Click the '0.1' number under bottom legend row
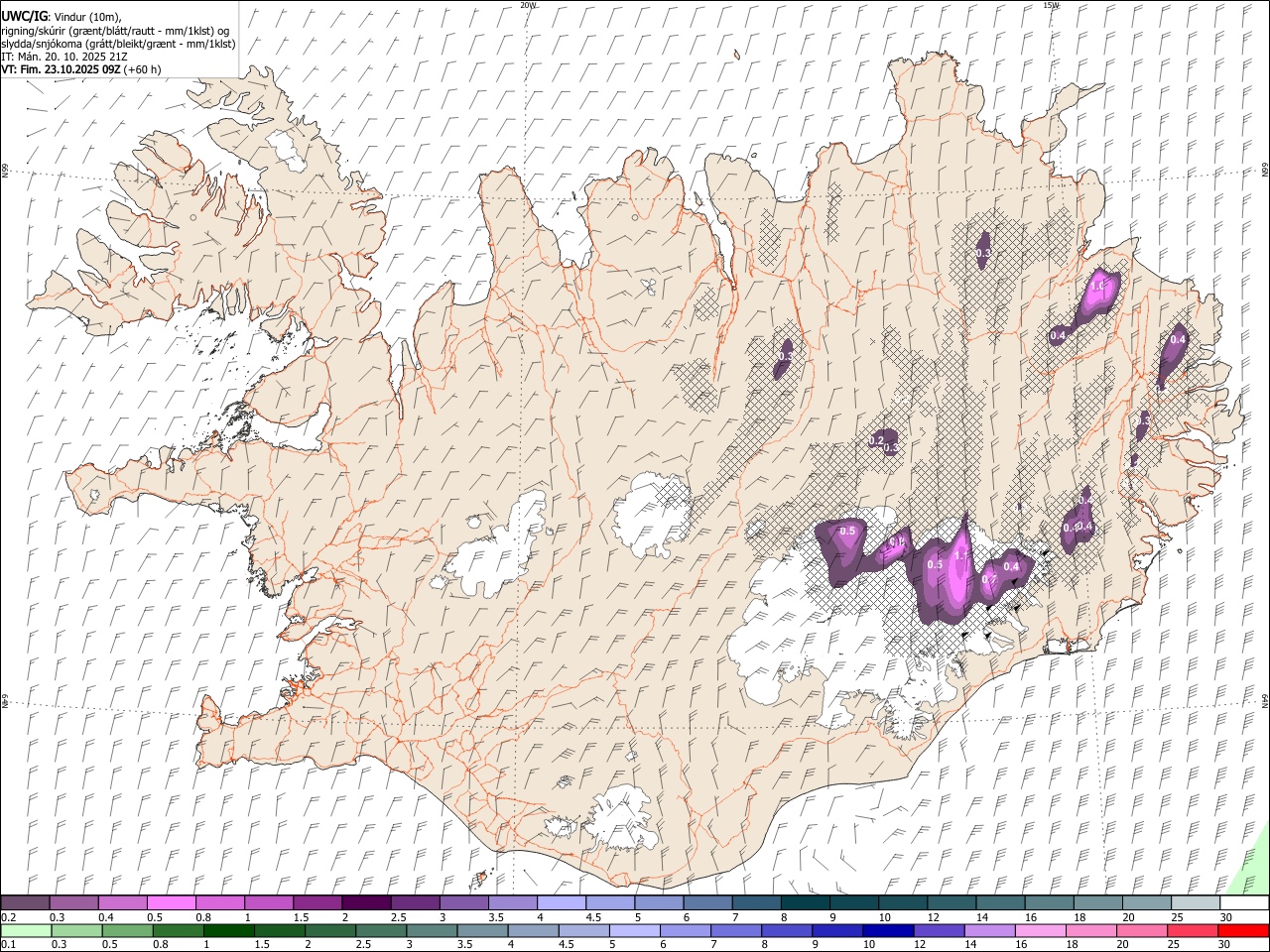Screen dimensions: 1270x952 (x=9, y=944)
